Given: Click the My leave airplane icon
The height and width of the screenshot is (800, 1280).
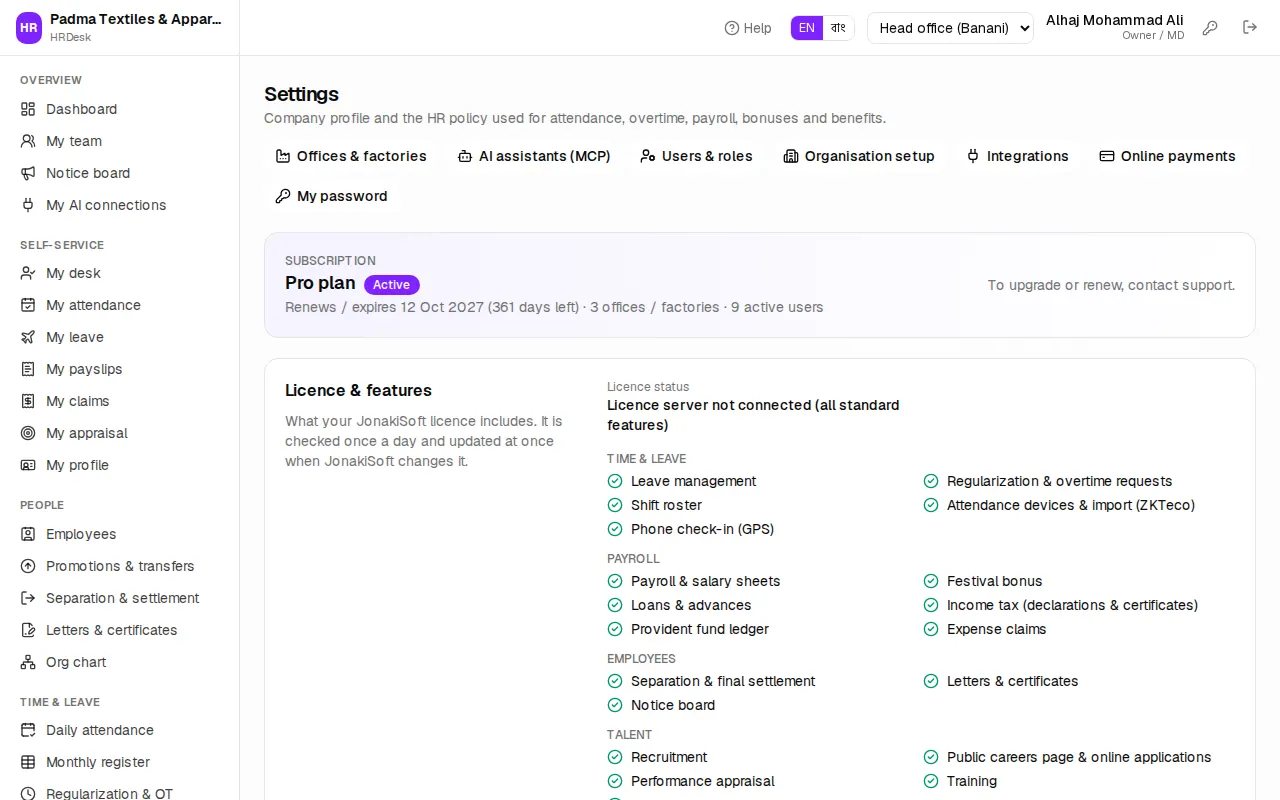Looking at the screenshot, I should pyautogui.click(x=28, y=337).
